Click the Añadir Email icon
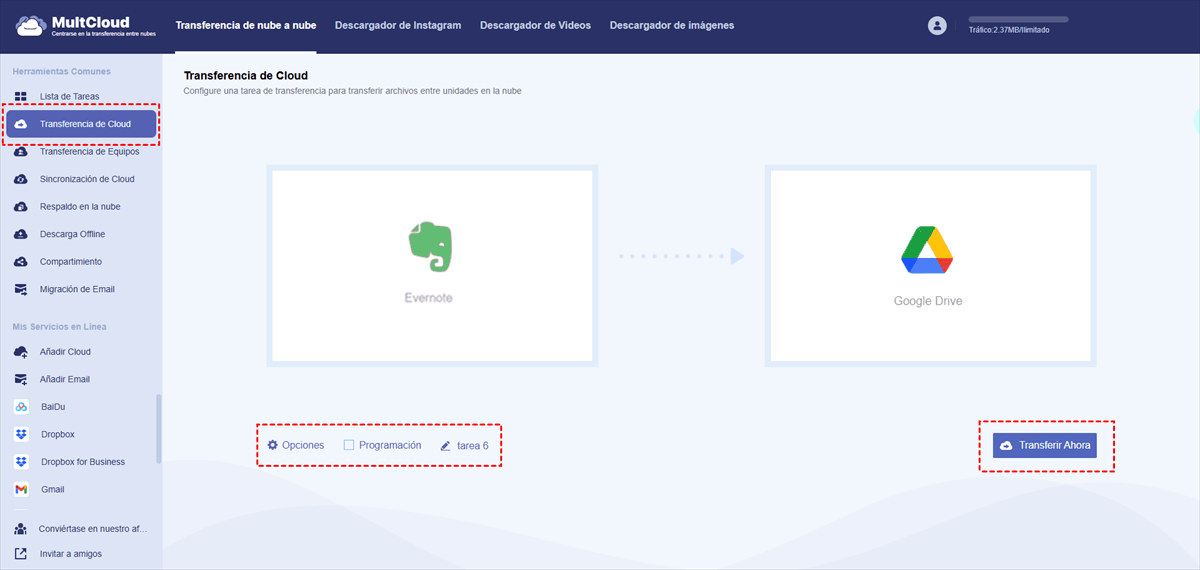1200x570 pixels. pos(20,379)
